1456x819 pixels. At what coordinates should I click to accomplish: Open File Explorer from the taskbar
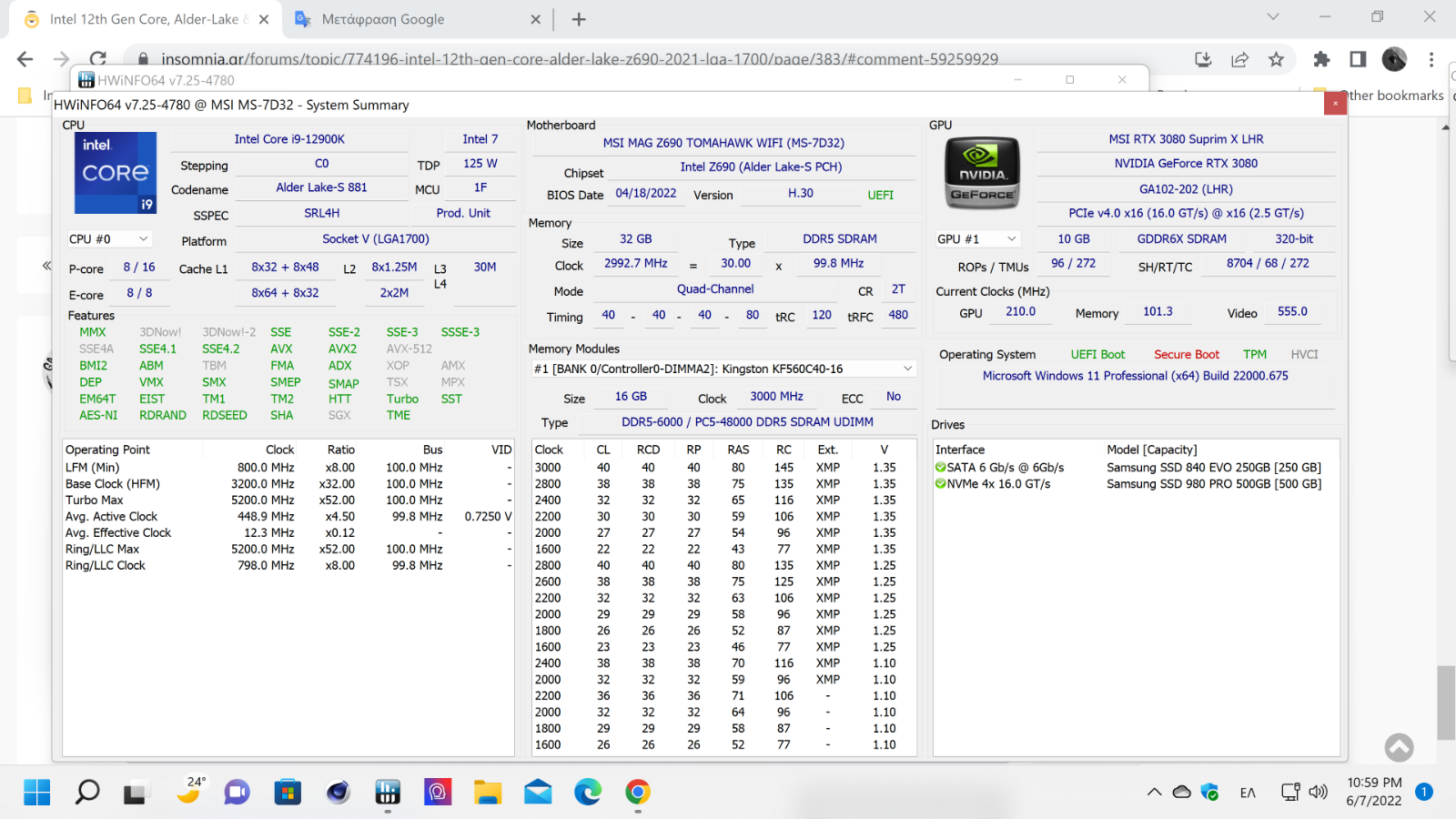[x=488, y=793]
